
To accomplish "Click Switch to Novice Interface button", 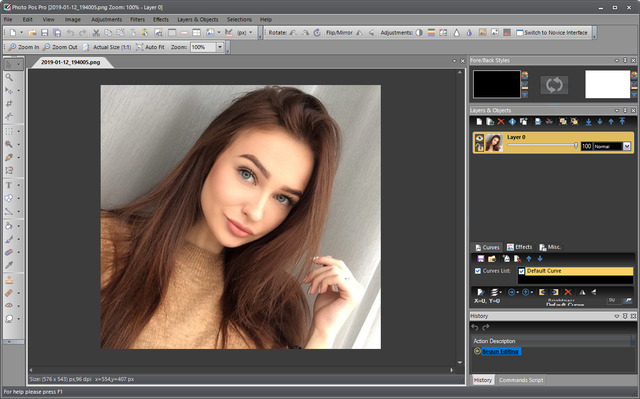I will [552, 33].
